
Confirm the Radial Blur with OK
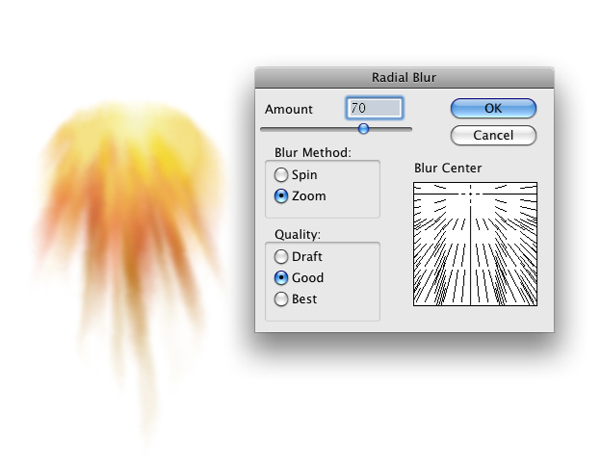[x=493, y=108]
